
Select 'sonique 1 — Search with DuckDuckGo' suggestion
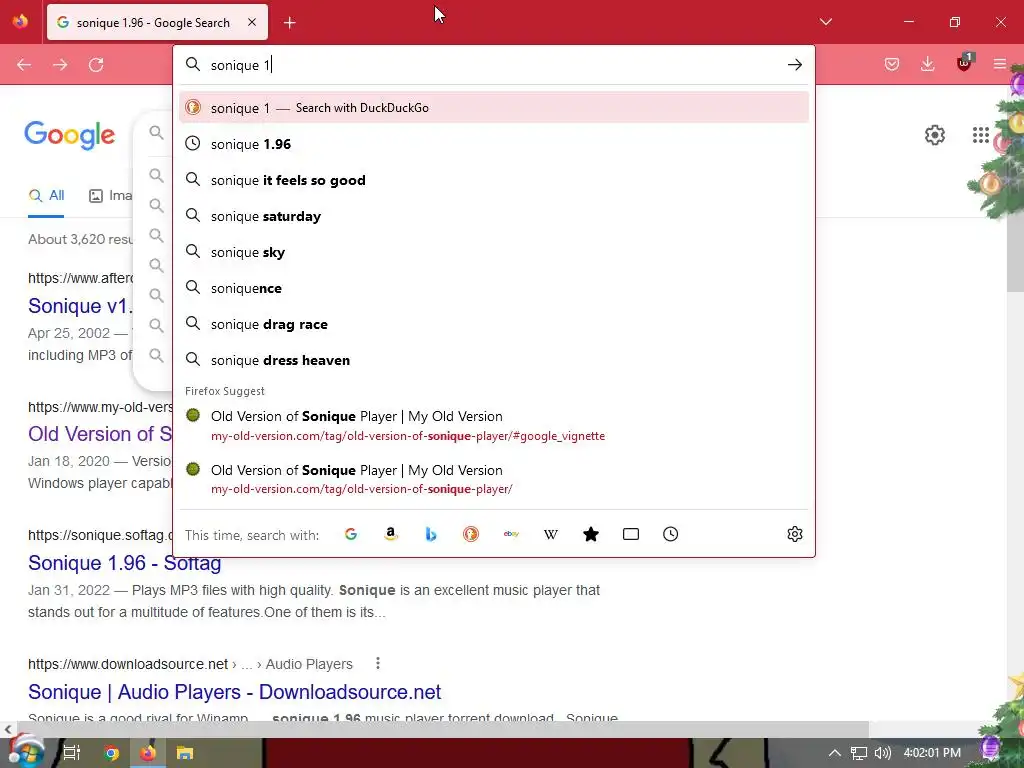(x=494, y=108)
